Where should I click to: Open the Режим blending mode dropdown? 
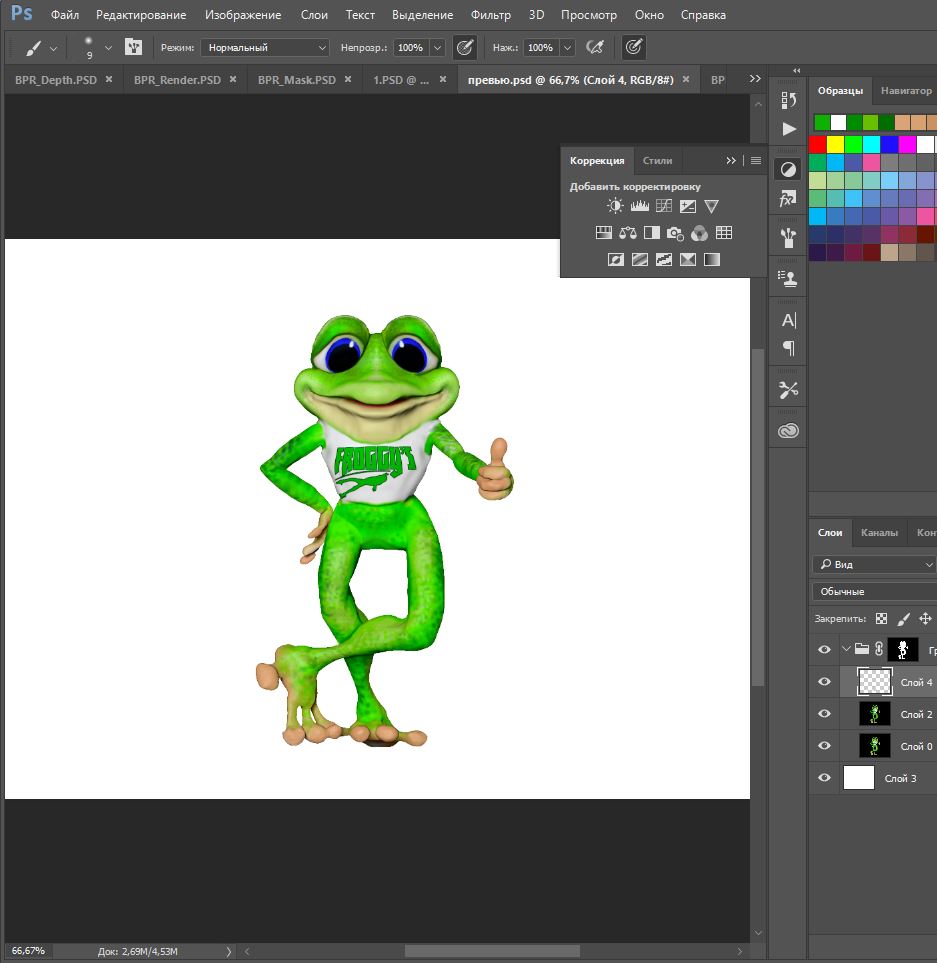265,47
